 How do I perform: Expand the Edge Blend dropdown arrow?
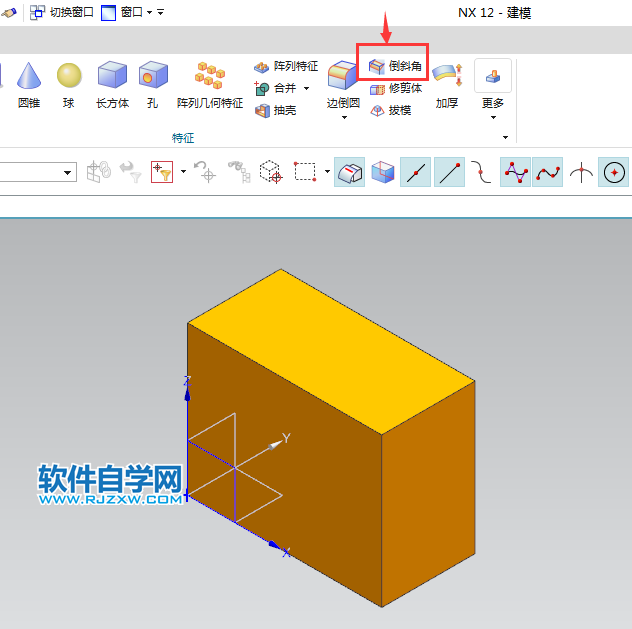pyautogui.click(x=344, y=117)
